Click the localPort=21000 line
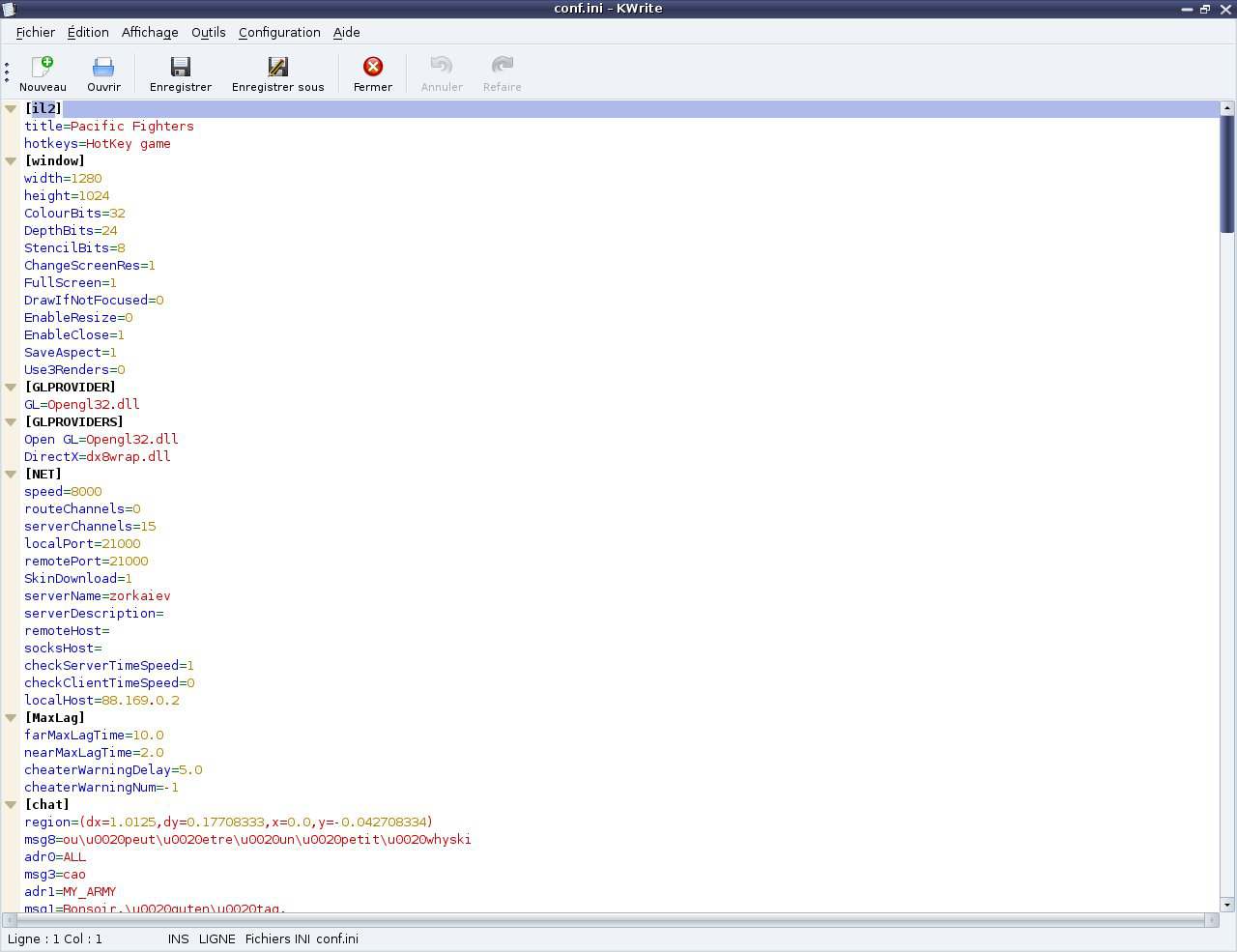The height and width of the screenshot is (952, 1237). [82, 544]
